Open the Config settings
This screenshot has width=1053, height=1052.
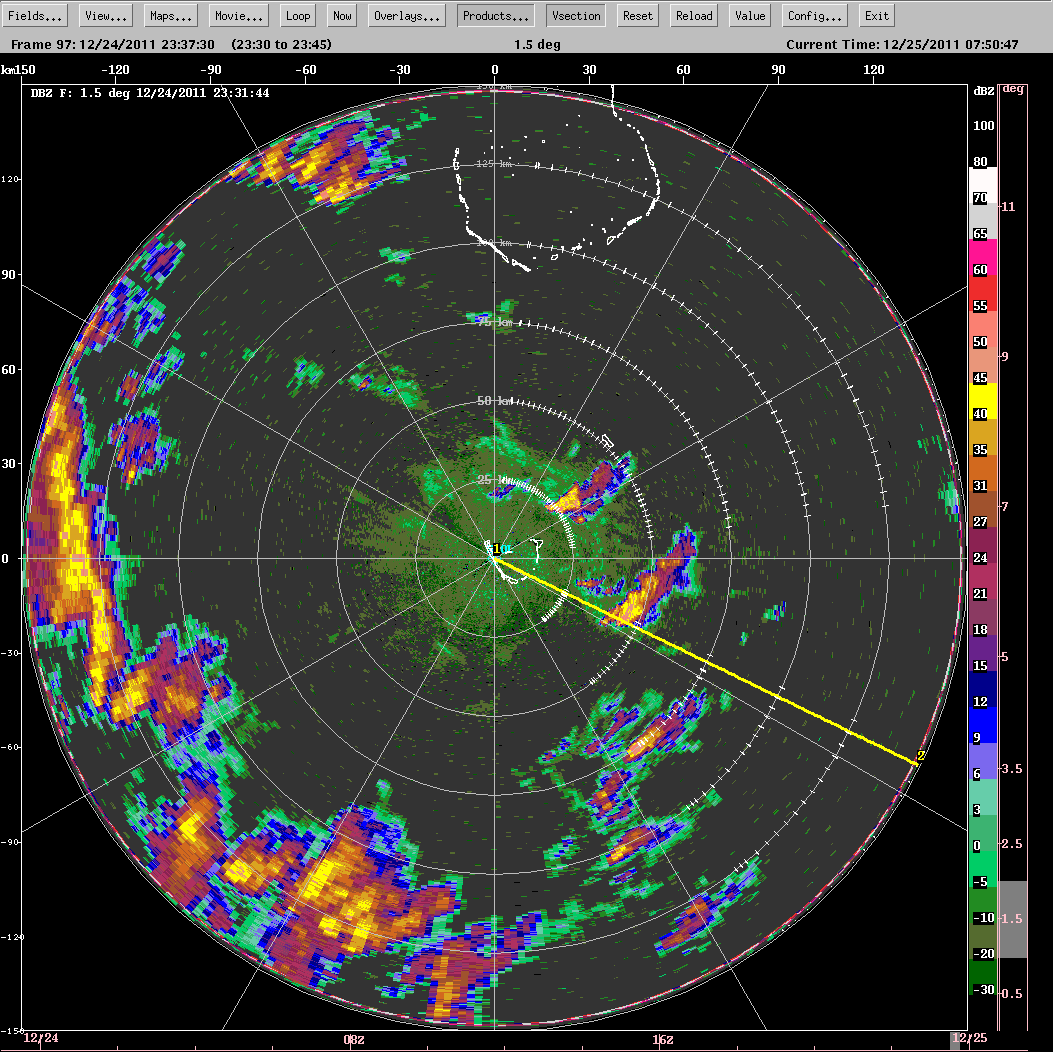(815, 16)
